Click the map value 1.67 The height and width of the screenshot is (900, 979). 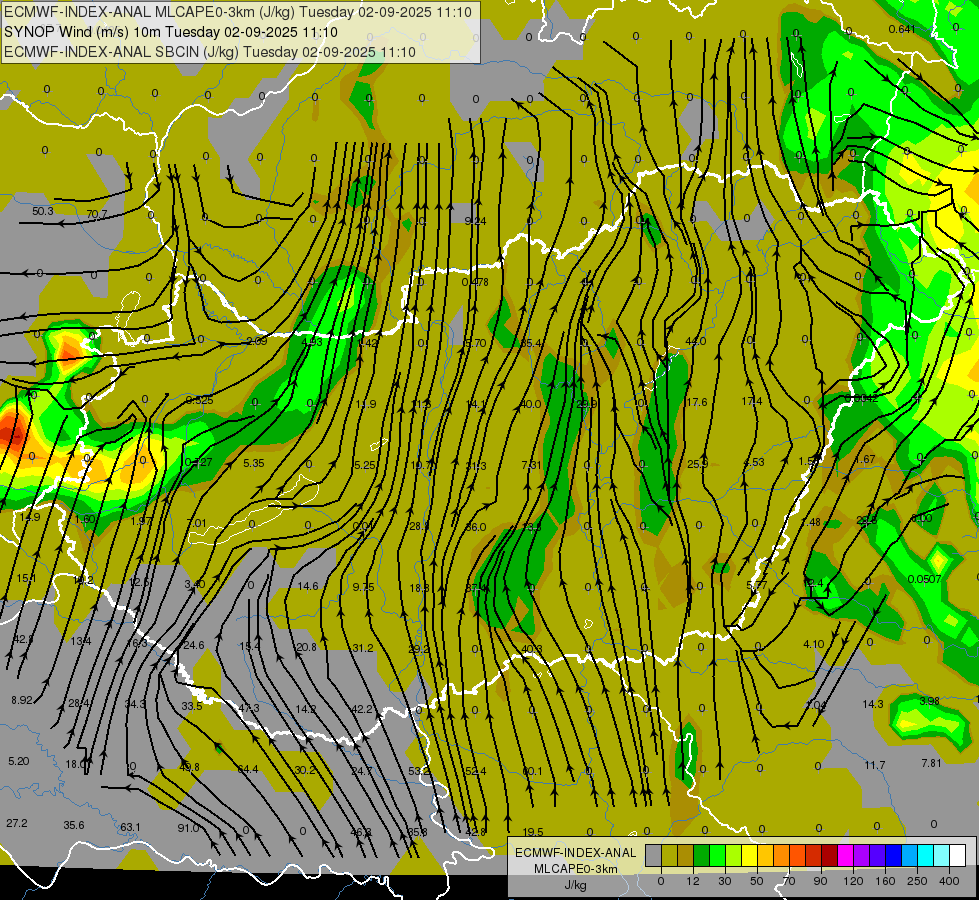865,460
